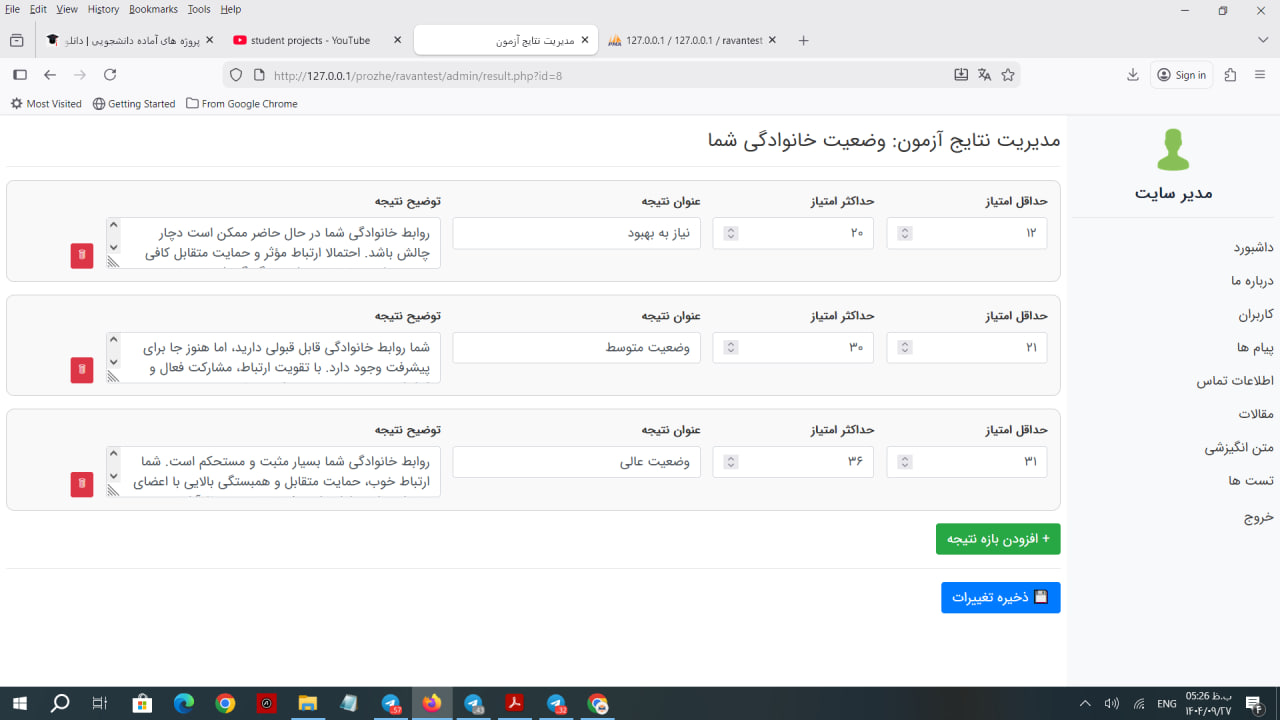
Task: Adjust stepper on maximum score 36 field
Action: click(x=731, y=462)
